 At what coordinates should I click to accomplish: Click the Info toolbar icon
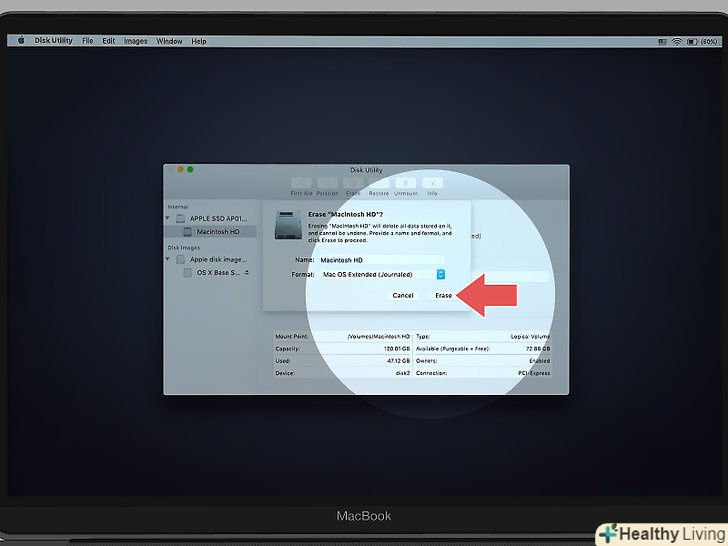pyautogui.click(x=432, y=182)
